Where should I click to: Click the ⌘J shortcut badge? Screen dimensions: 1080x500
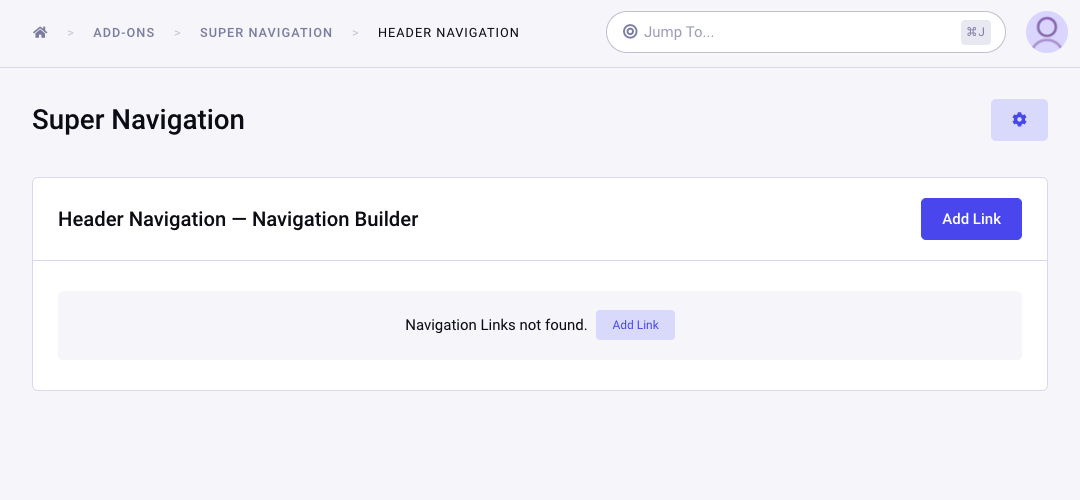[x=975, y=32]
